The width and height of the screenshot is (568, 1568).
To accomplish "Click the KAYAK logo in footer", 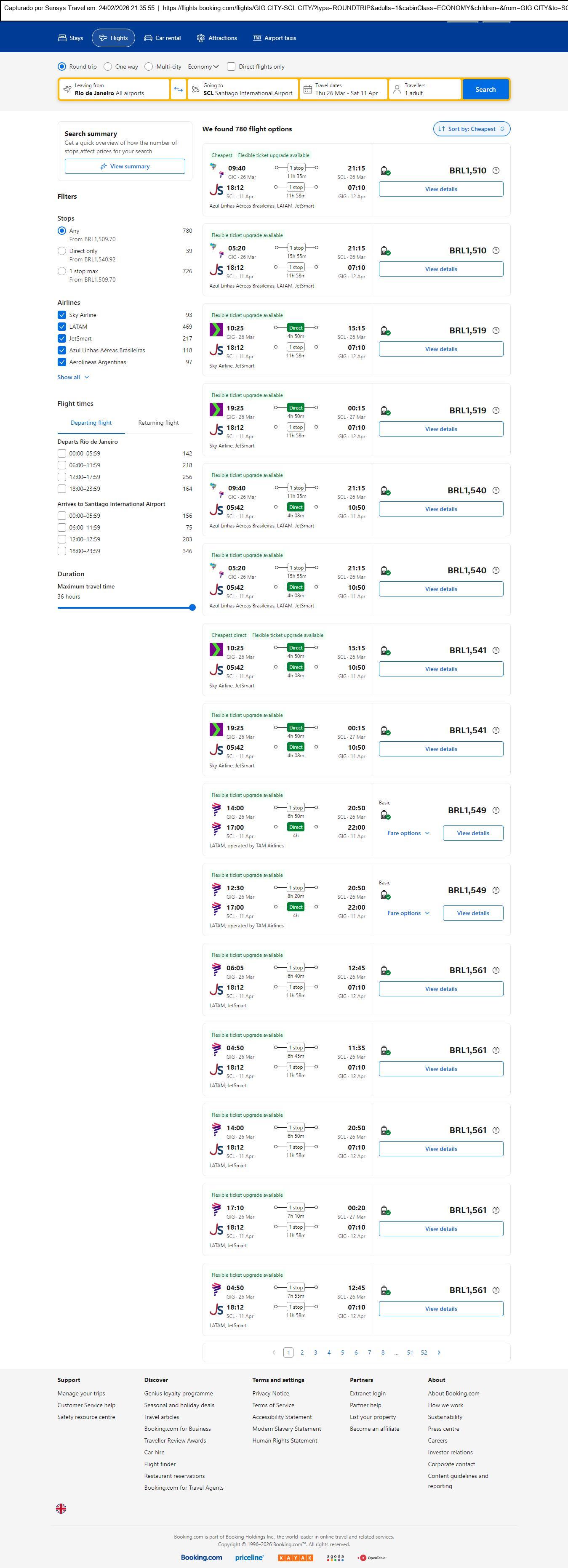I will [295, 1557].
